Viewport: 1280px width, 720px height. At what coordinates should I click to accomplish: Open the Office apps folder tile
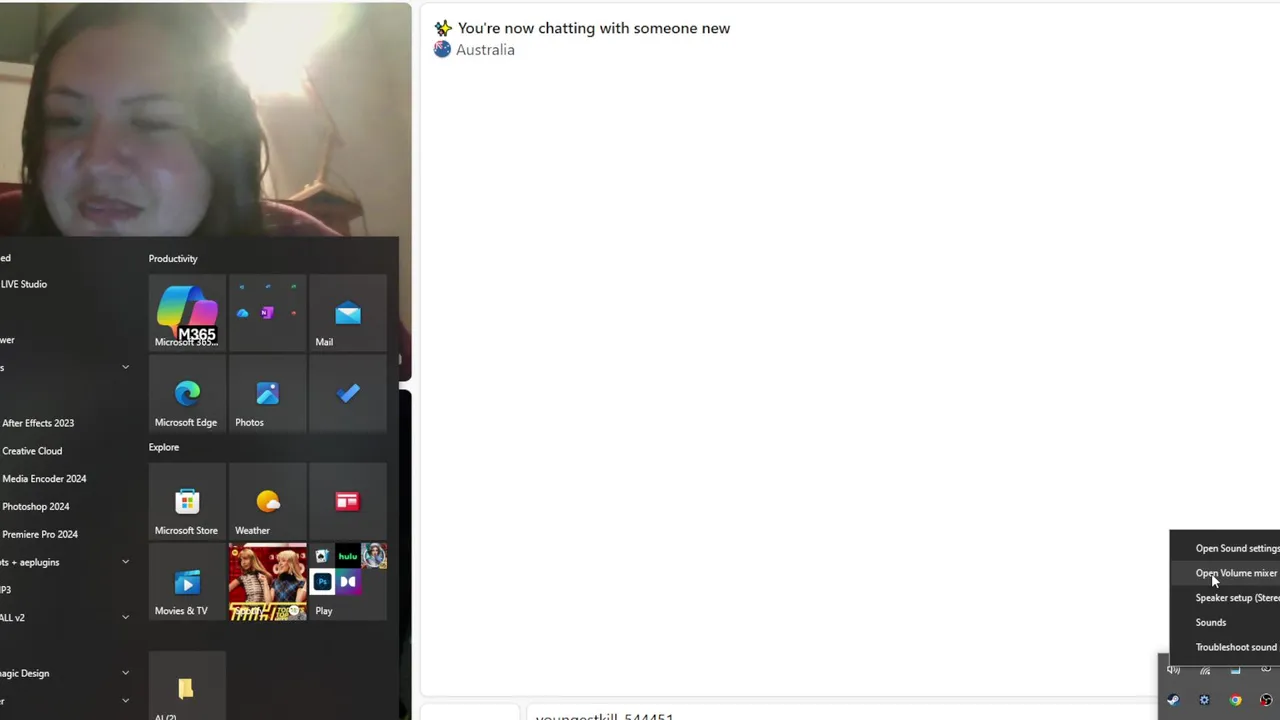coord(267,313)
